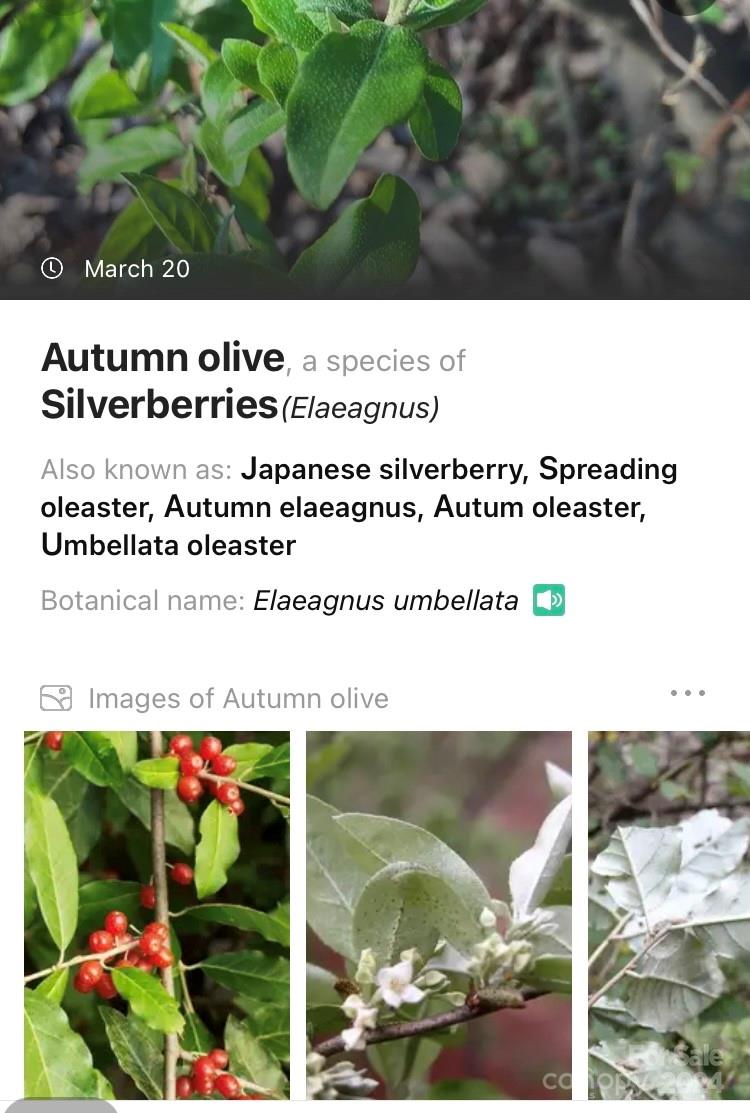Tap the Japanese silverberry alias
Image resolution: width=750 pixels, height=1113 pixels.
pyautogui.click(x=385, y=469)
